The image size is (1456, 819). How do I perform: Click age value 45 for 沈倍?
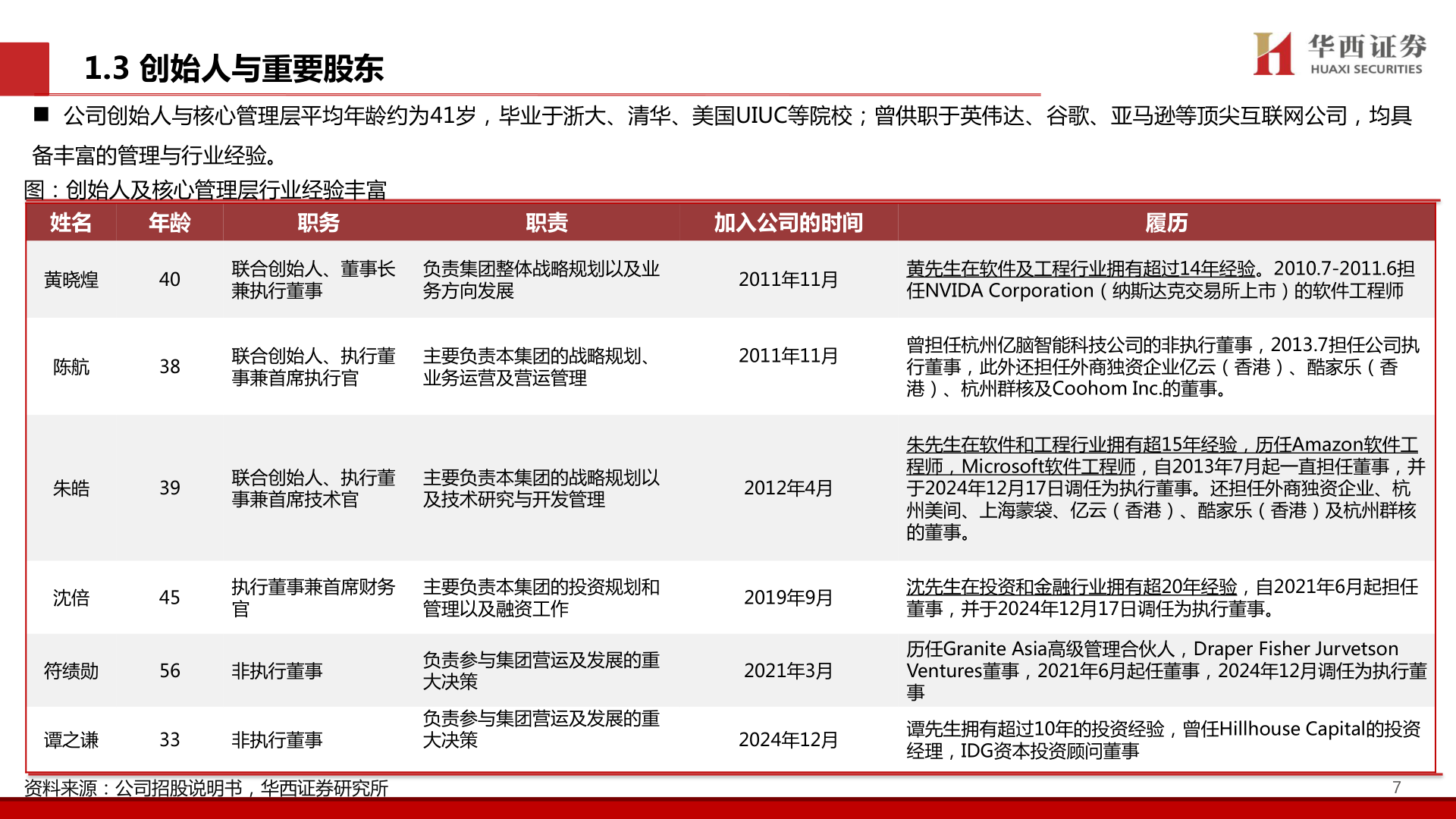click(x=170, y=598)
